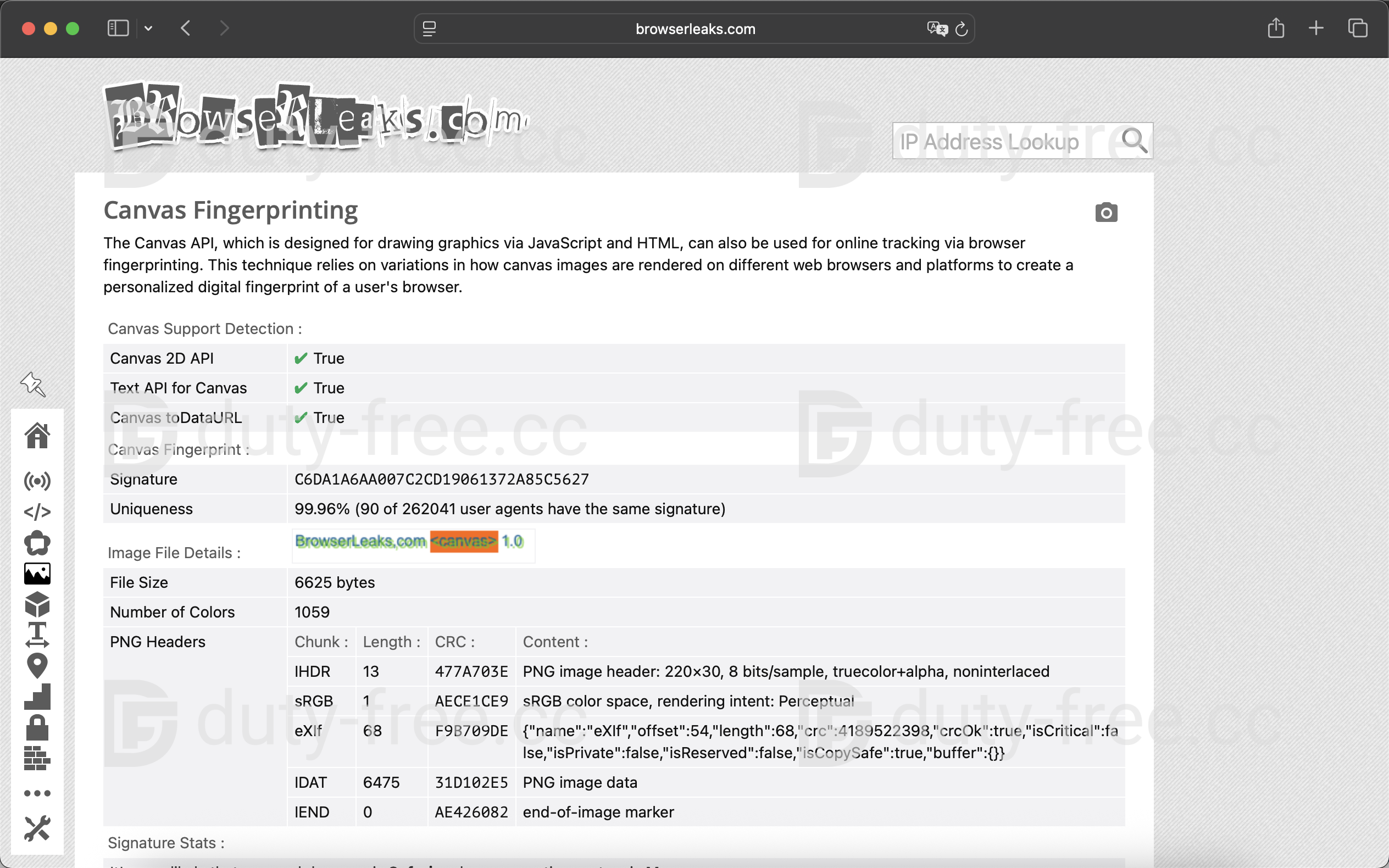Click the pushpin icon above sidebar
Screen dimensions: 1389x868
coord(33,384)
